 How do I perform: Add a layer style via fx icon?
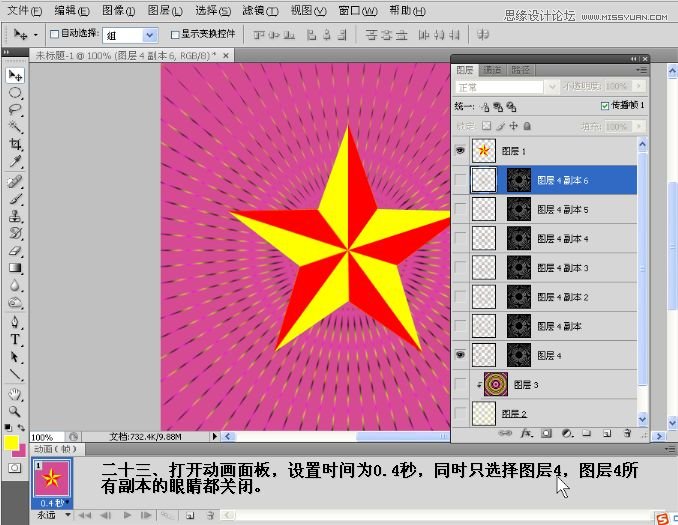526,433
